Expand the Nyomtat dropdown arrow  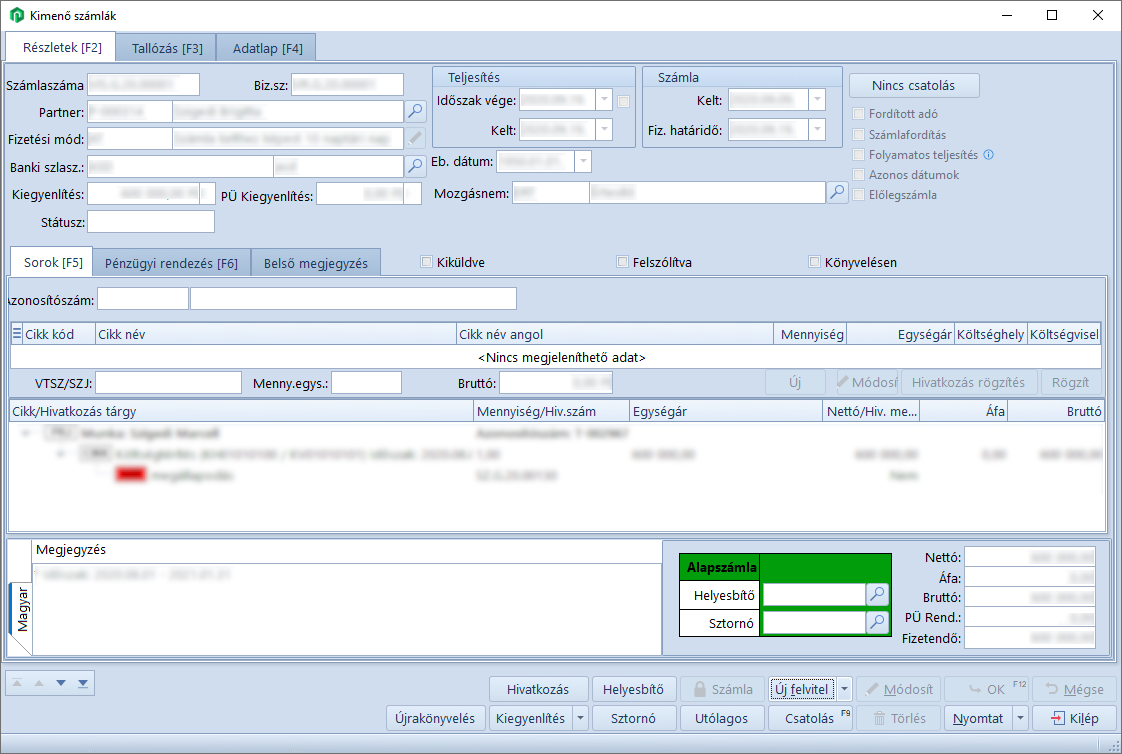(1020, 718)
